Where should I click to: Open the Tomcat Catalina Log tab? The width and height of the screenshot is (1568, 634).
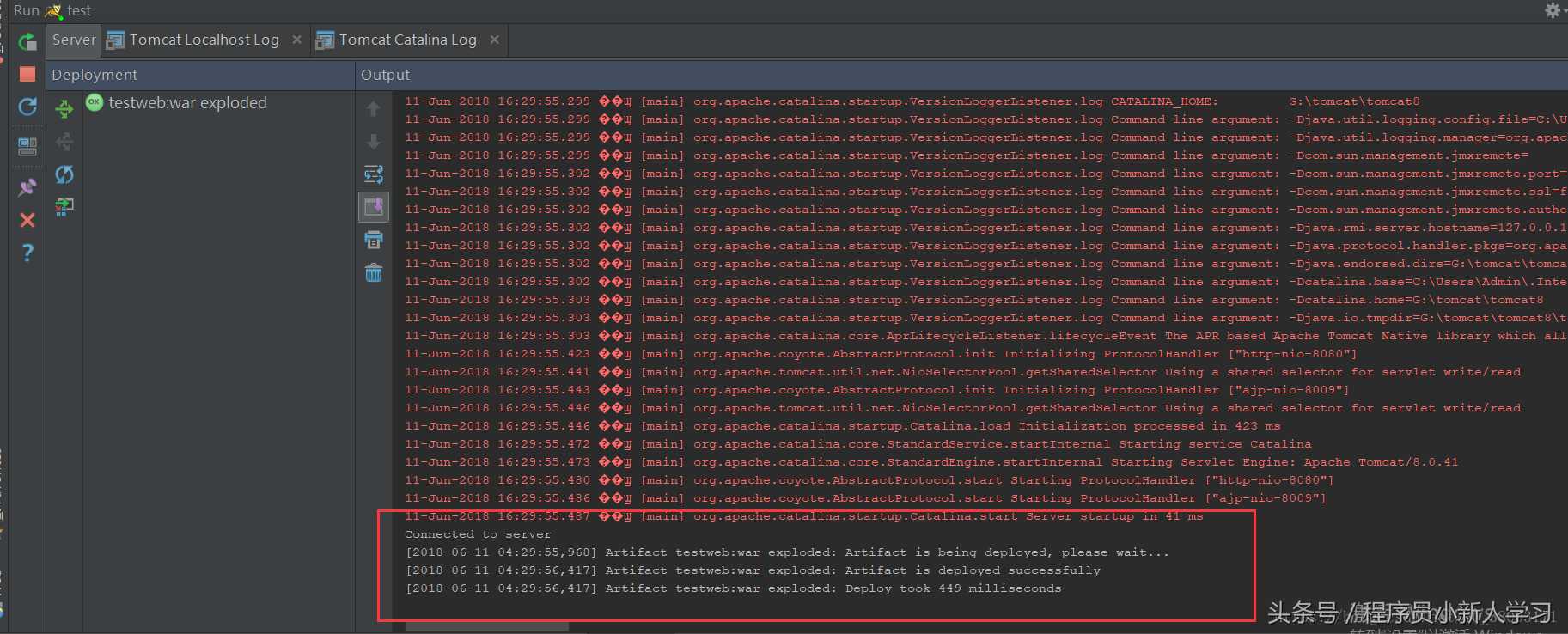tap(407, 40)
